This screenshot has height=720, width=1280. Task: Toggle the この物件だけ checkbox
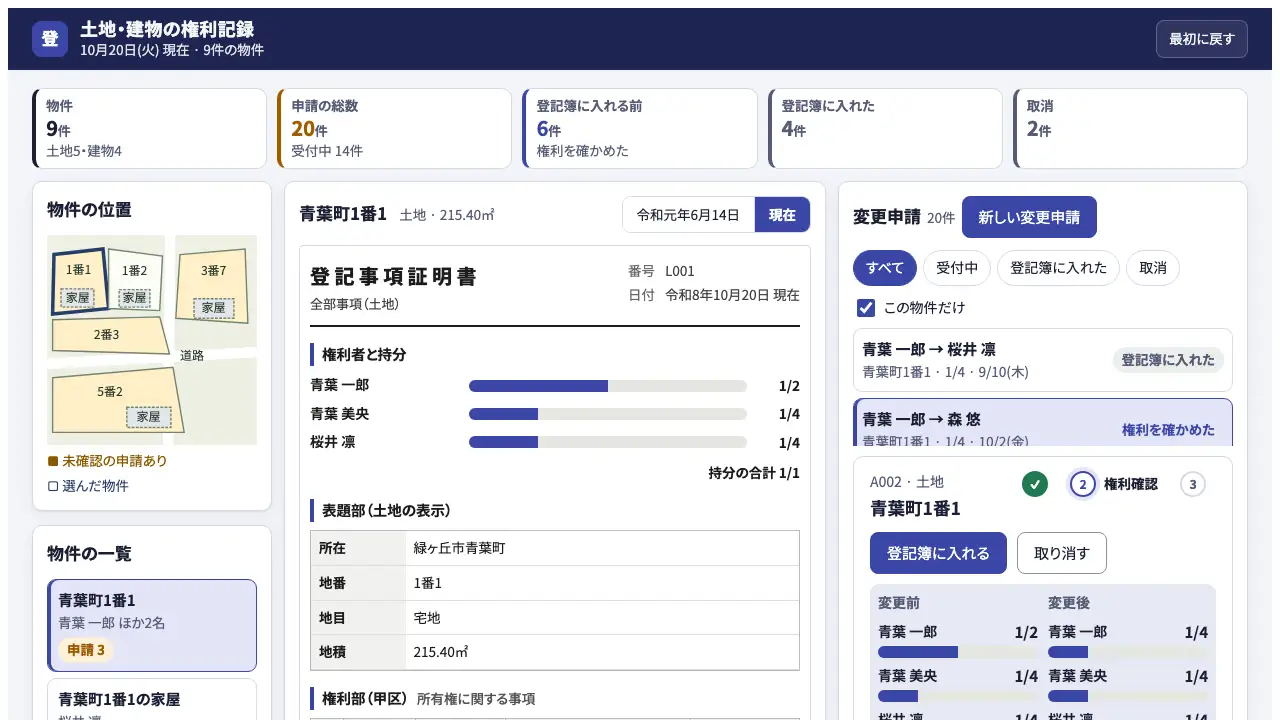coord(866,307)
